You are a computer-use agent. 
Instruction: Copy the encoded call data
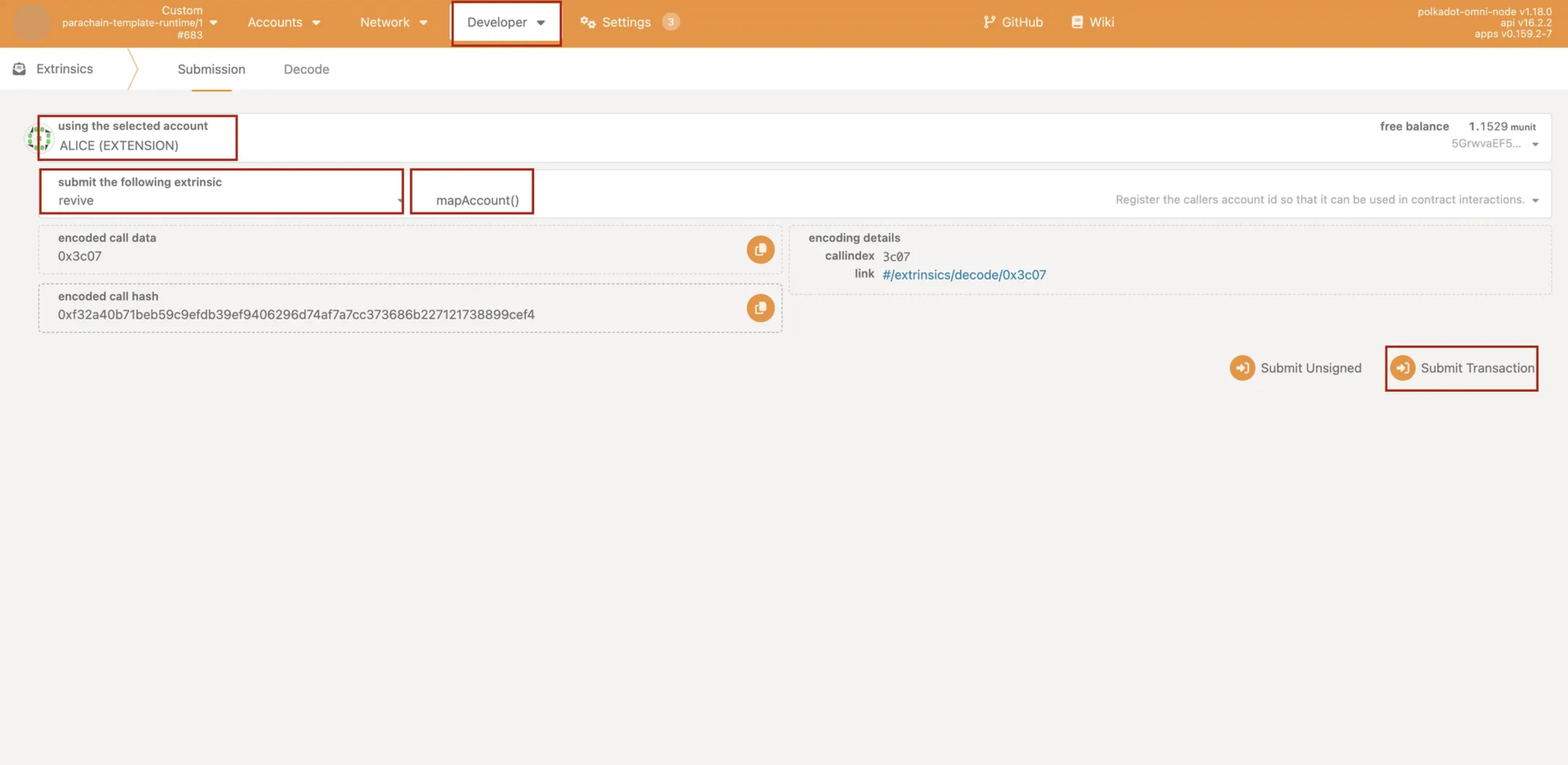click(760, 250)
